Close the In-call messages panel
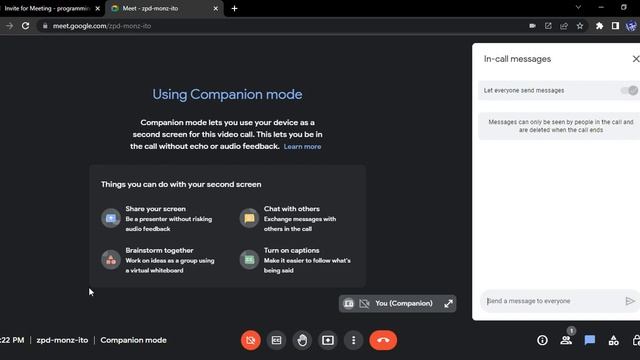This screenshot has height=360, width=640. click(636, 59)
